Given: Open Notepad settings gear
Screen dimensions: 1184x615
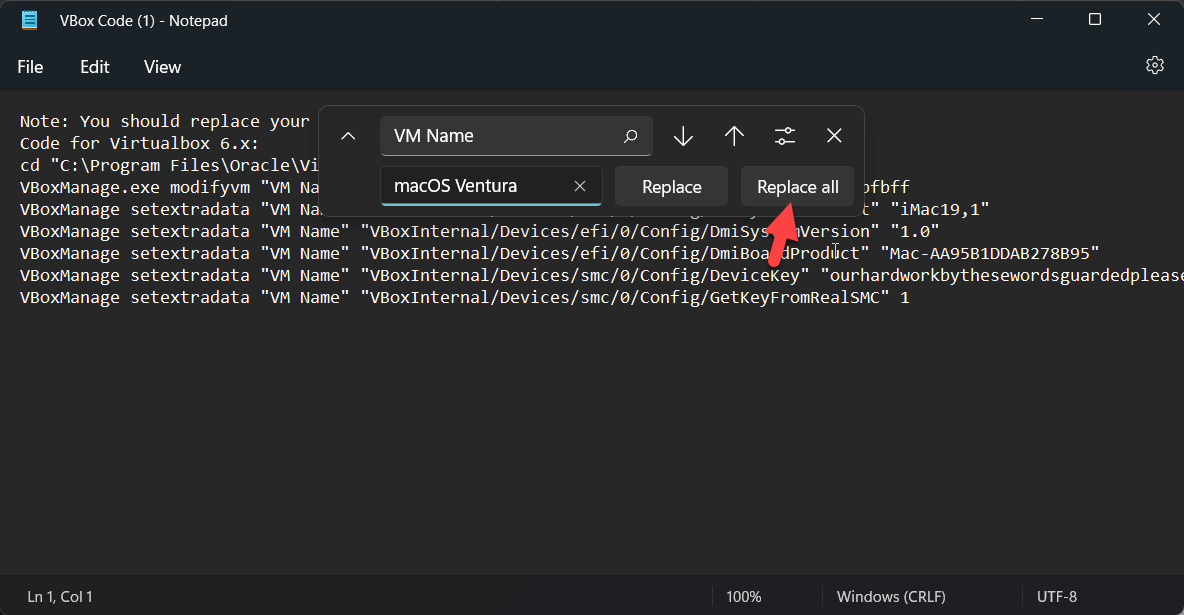Looking at the screenshot, I should [1154, 66].
